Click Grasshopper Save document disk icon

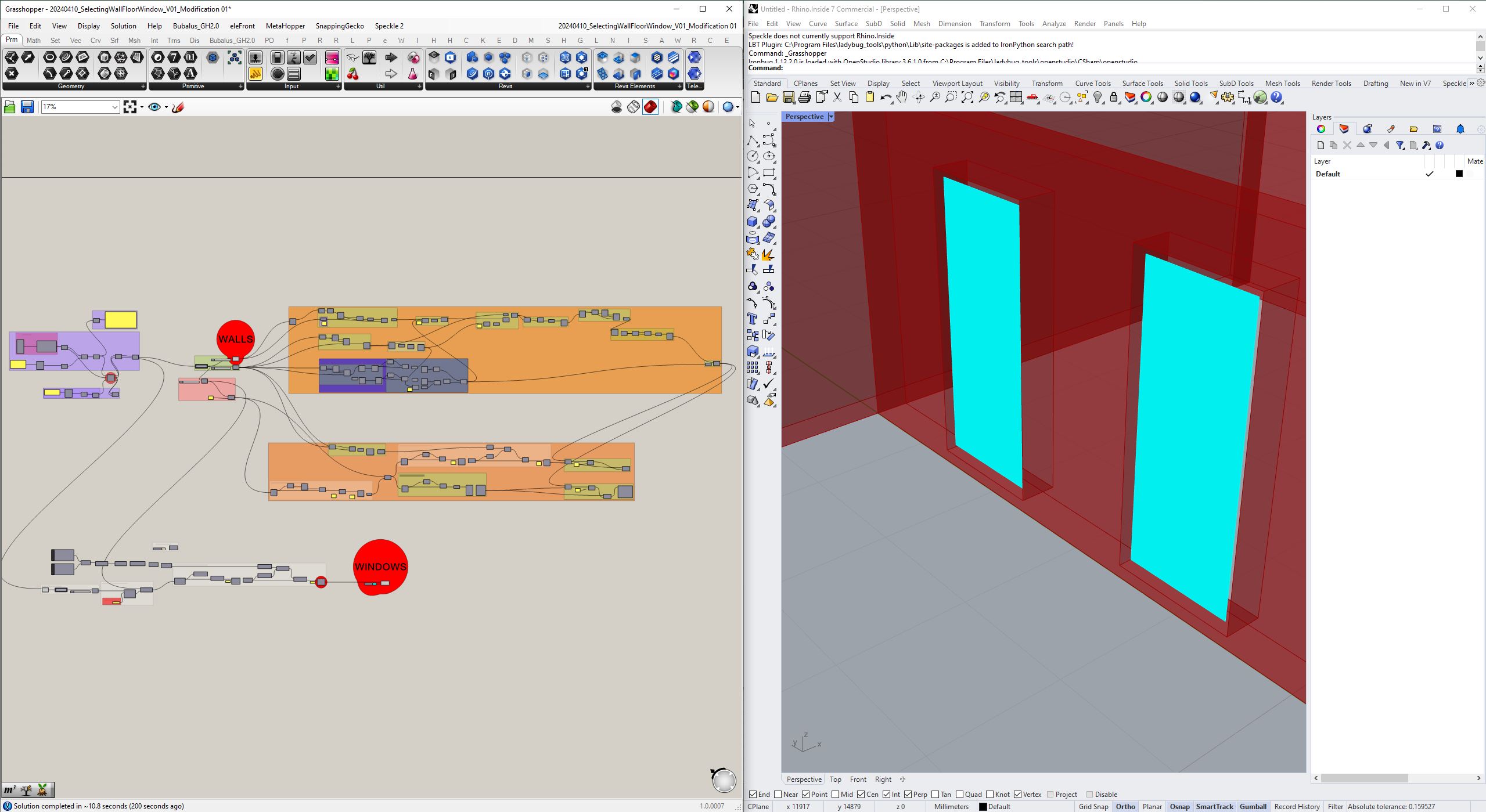[27, 107]
